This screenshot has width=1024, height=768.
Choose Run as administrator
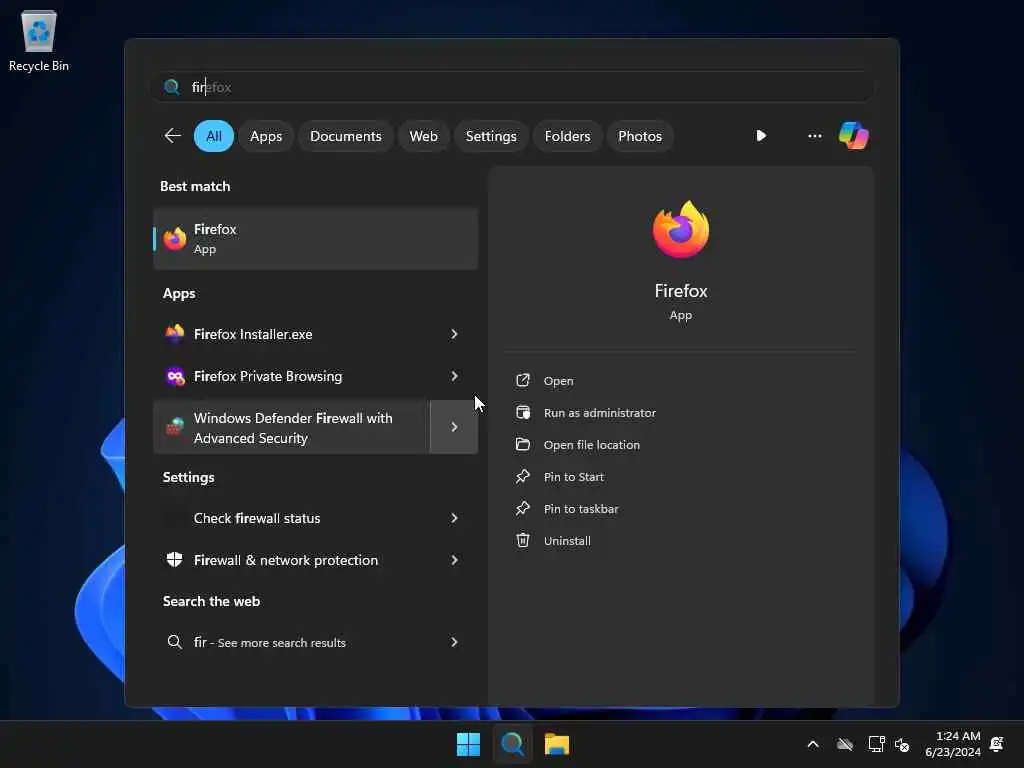(600, 413)
